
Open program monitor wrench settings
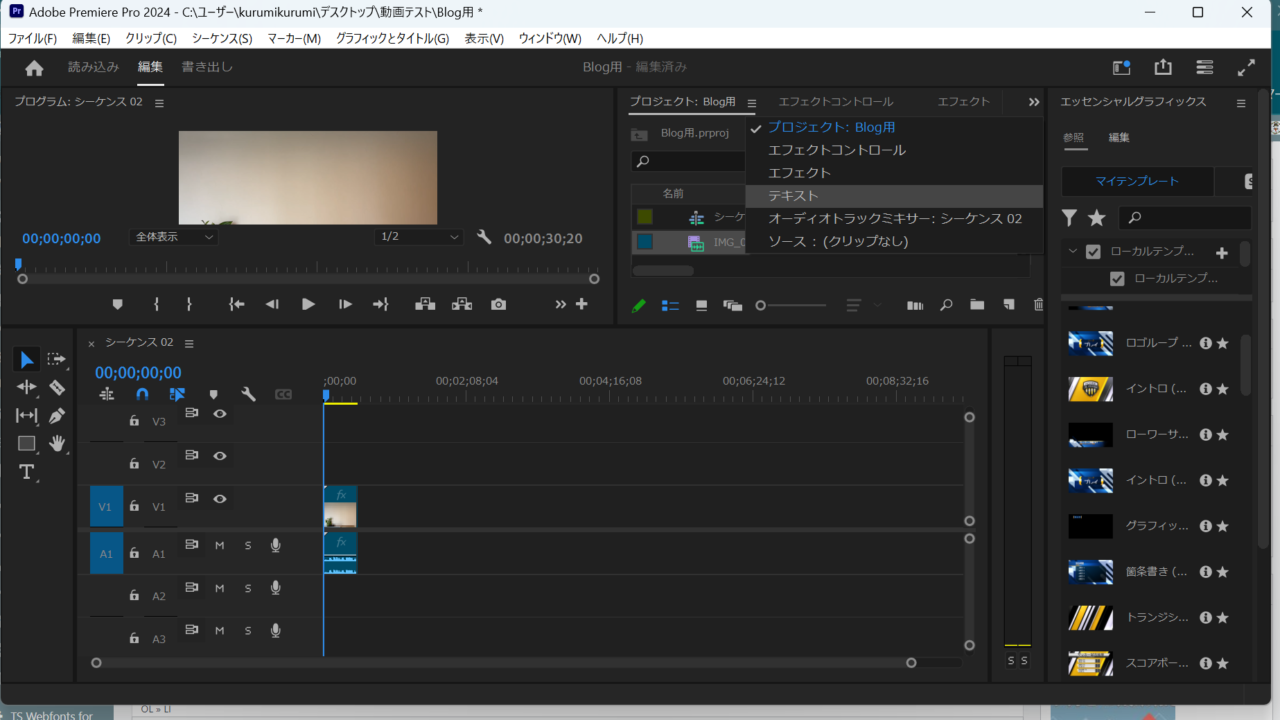coord(484,237)
